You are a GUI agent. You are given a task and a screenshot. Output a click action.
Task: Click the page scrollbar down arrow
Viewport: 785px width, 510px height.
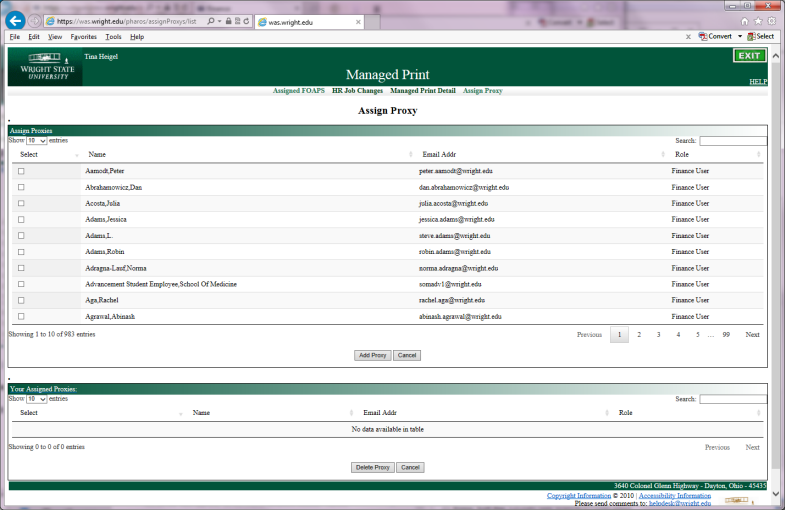tap(775, 494)
